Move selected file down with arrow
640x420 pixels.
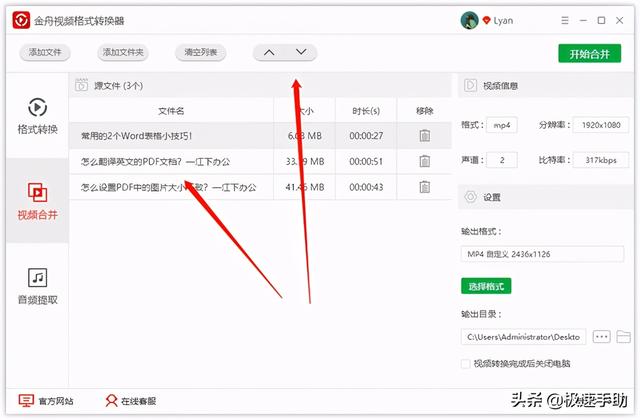[x=301, y=52]
